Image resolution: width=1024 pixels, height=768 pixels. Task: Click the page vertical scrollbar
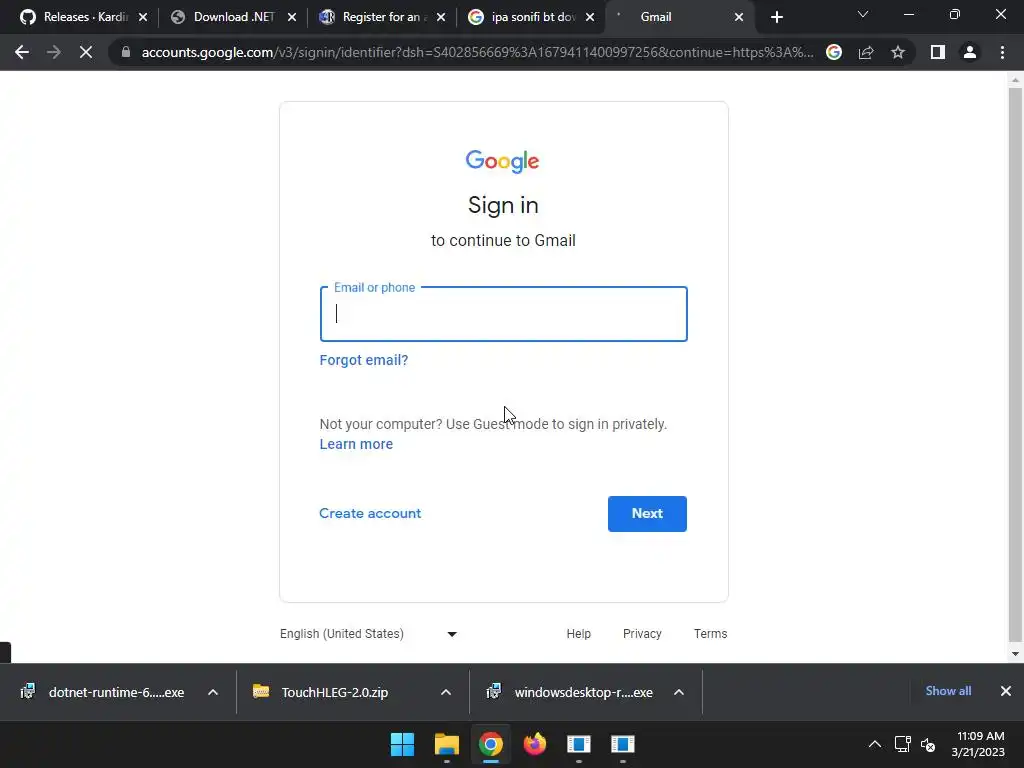1015,364
